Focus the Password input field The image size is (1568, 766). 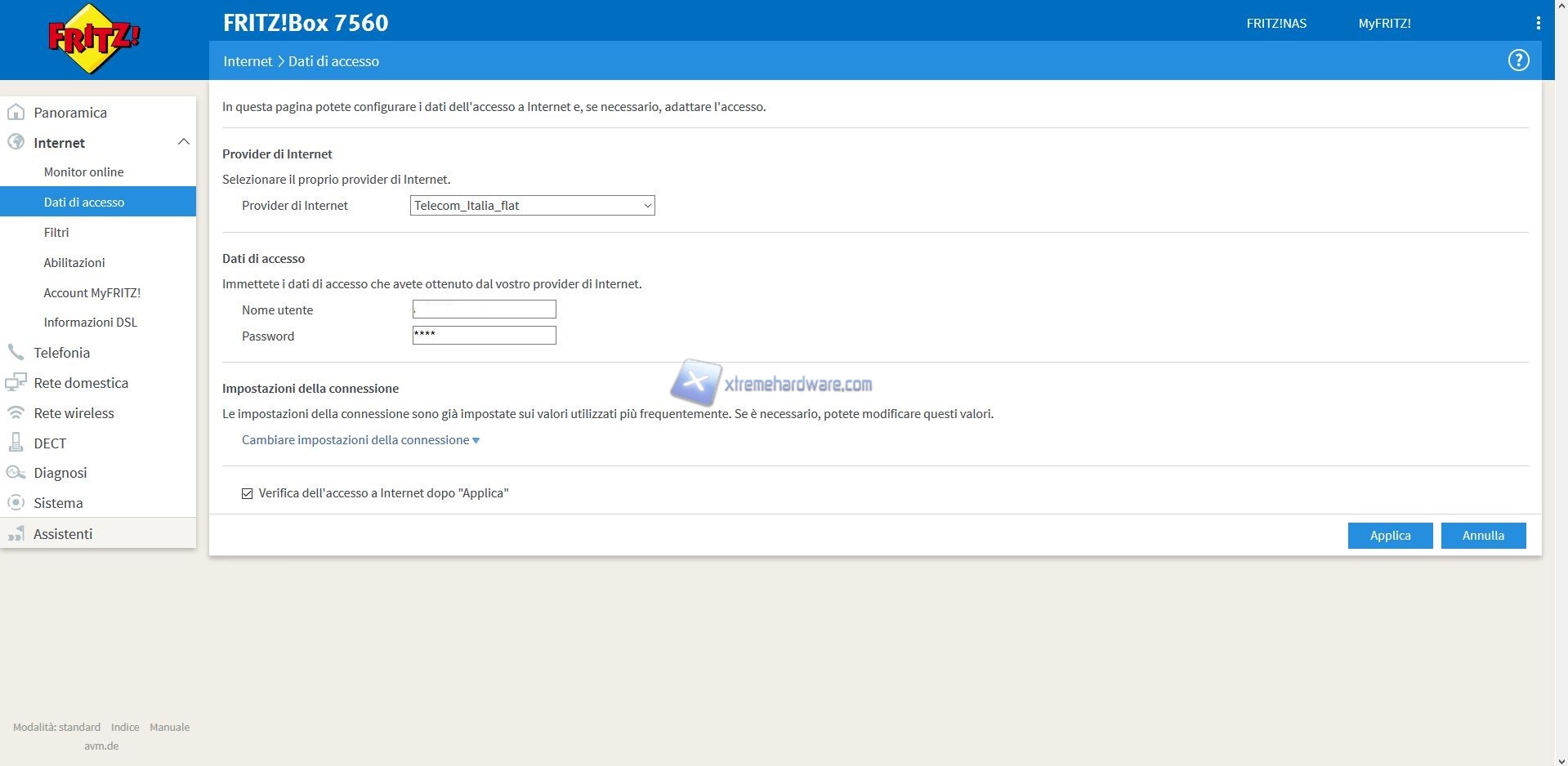[484, 336]
